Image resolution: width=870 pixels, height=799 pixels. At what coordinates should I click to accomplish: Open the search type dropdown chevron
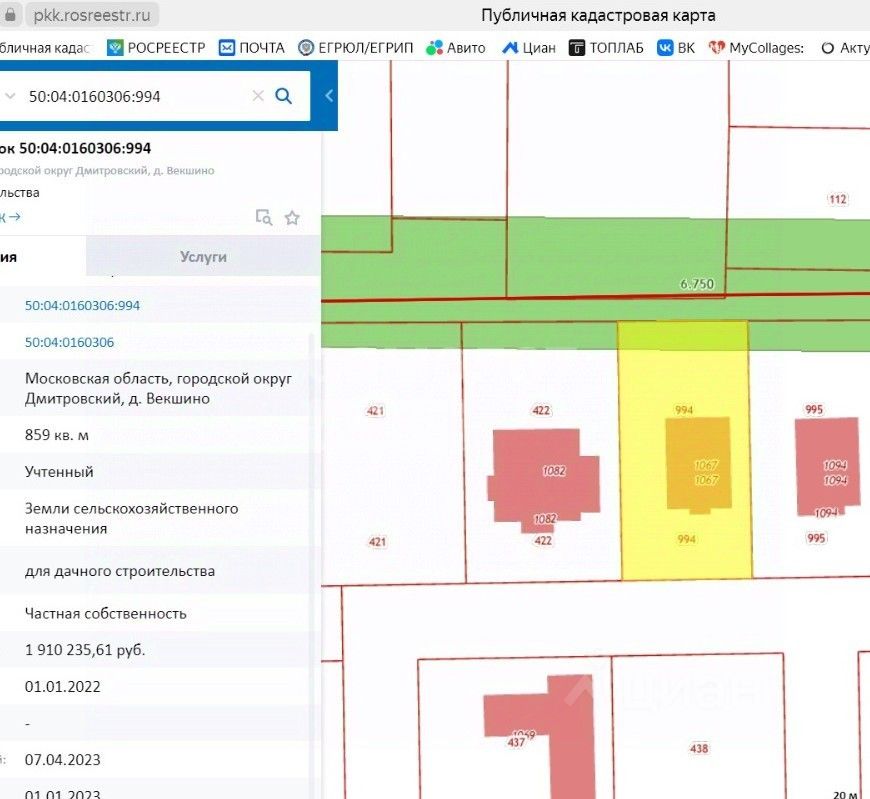pos(10,96)
